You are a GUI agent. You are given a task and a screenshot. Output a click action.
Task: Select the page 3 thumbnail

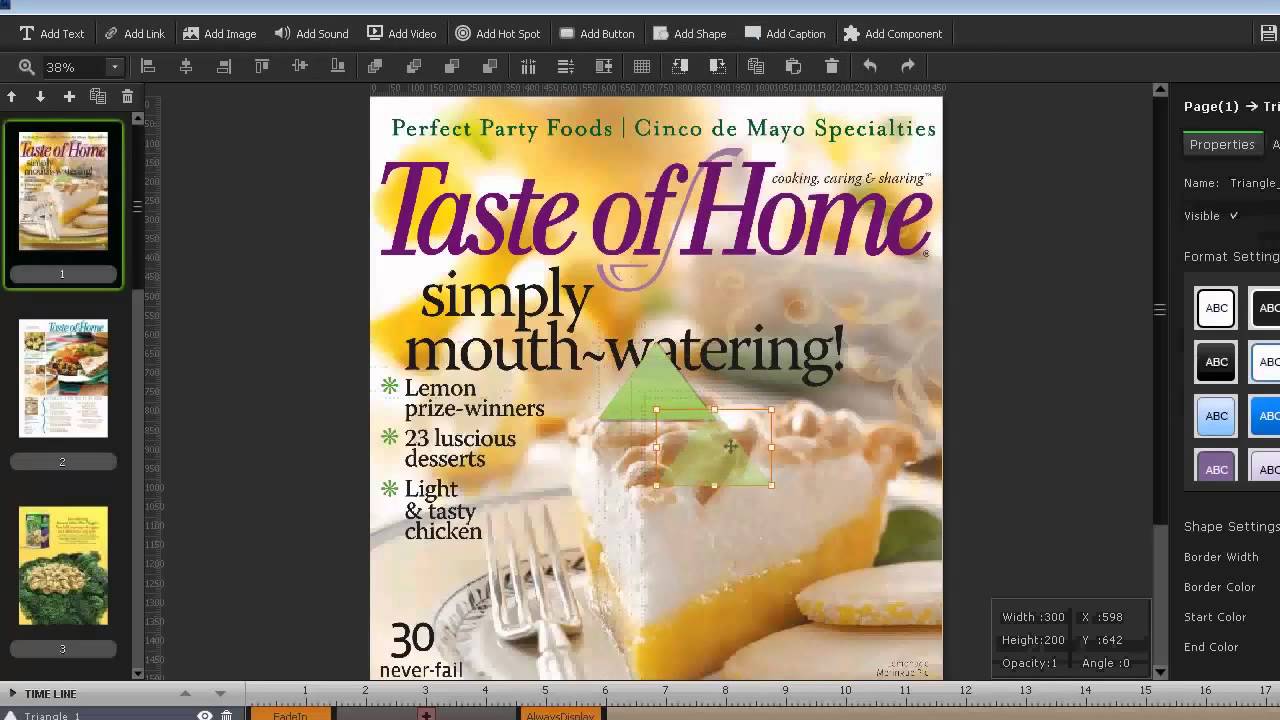click(x=63, y=565)
